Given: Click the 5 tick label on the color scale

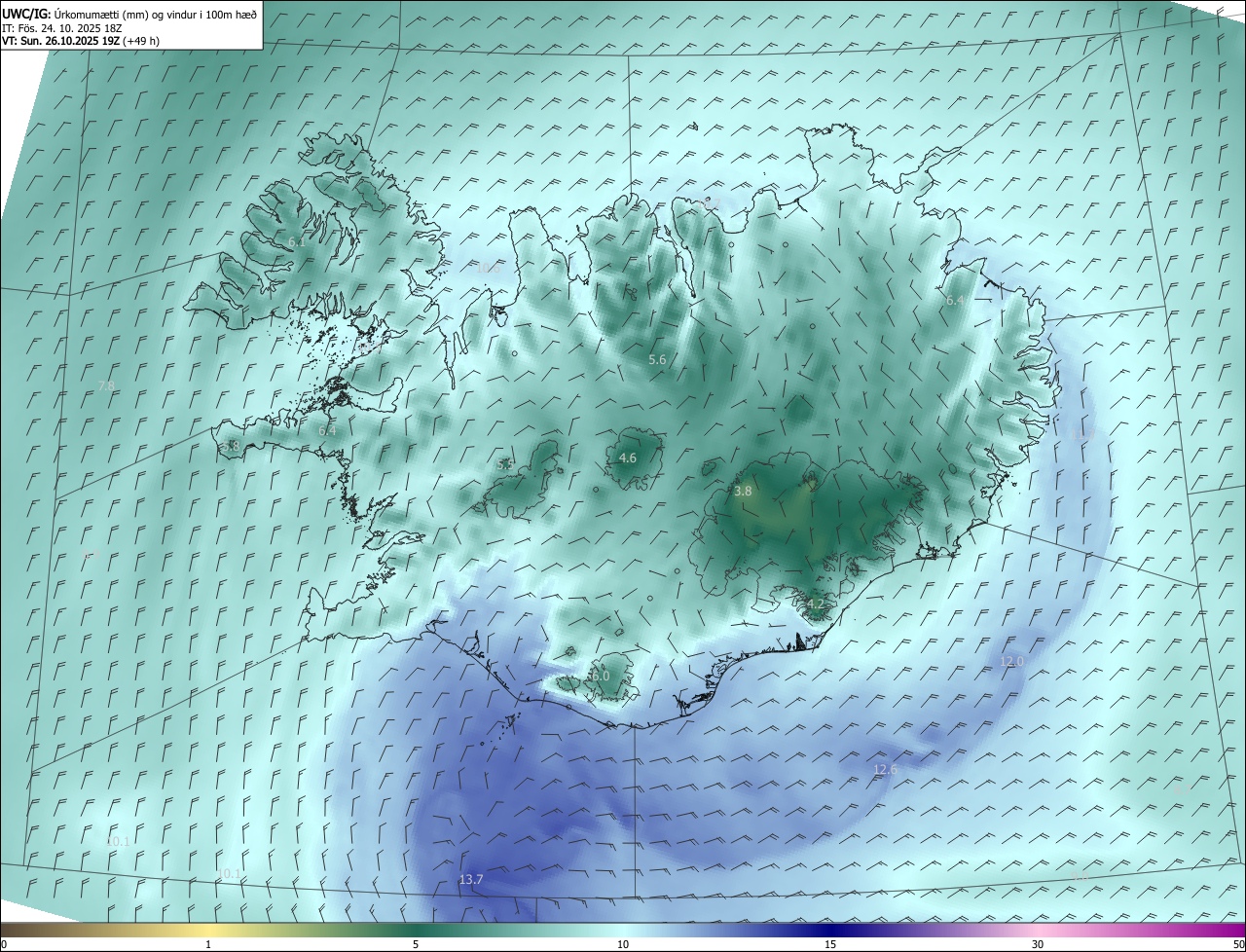Looking at the screenshot, I should pyautogui.click(x=416, y=944).
